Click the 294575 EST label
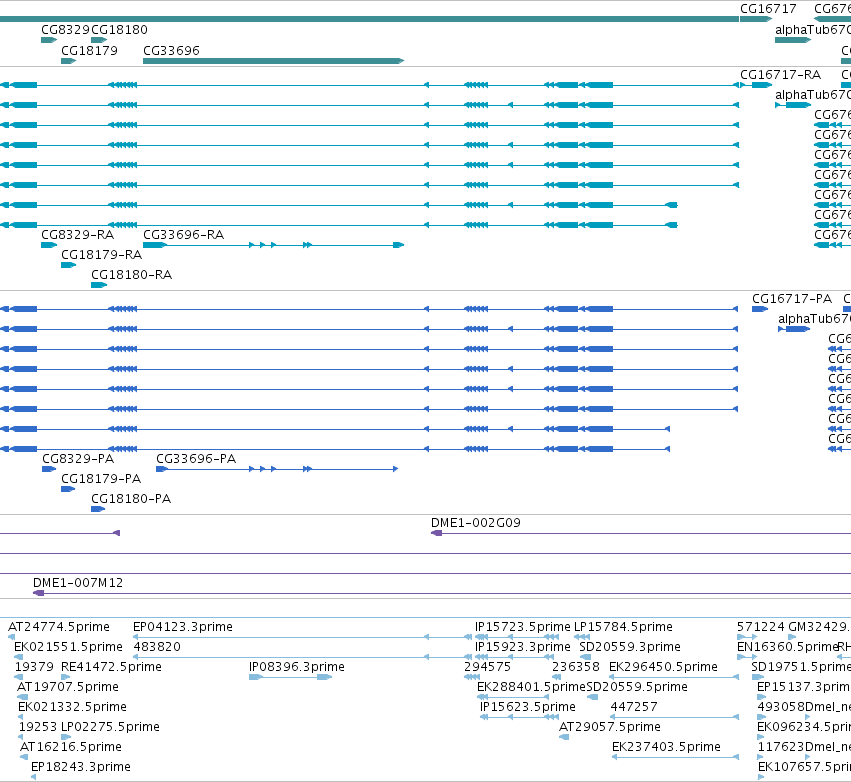851x782 pixels. click(487, 667)
